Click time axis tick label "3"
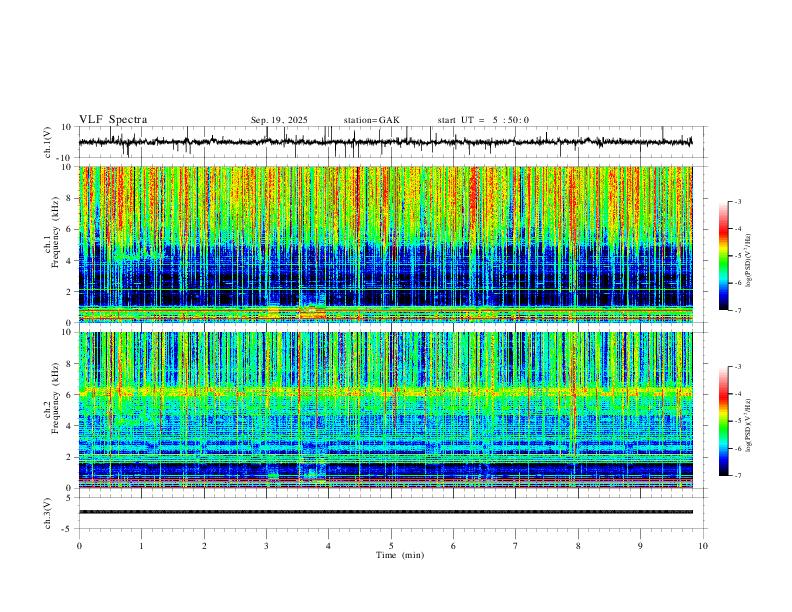The image size is (792, 612). 266,546
